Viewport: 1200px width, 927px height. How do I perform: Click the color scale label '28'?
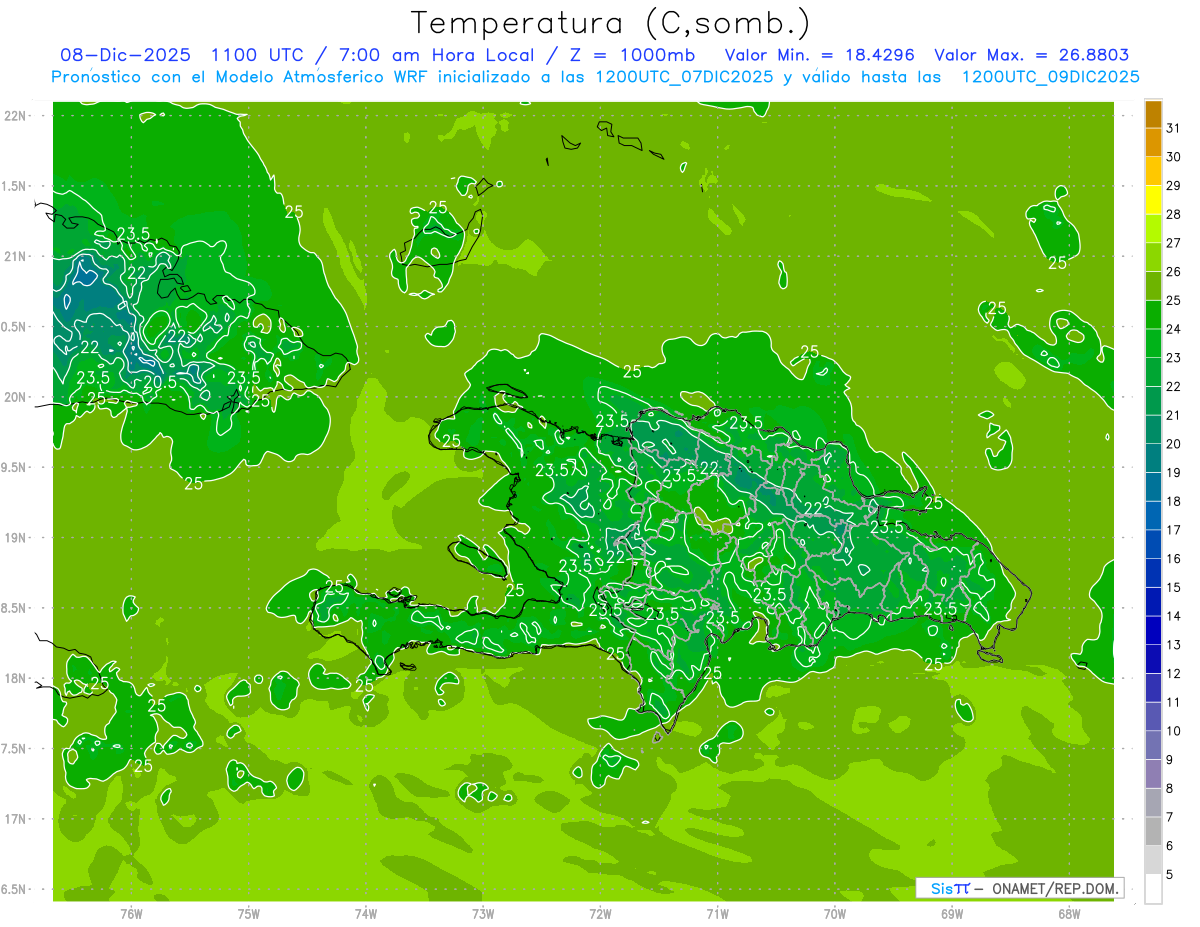point(1173,214)
